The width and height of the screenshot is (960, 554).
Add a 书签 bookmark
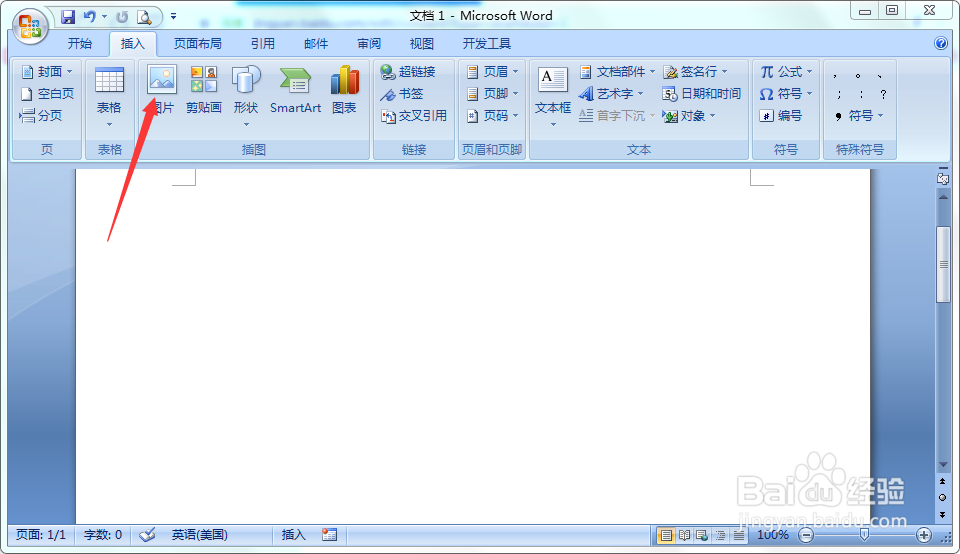402,94
